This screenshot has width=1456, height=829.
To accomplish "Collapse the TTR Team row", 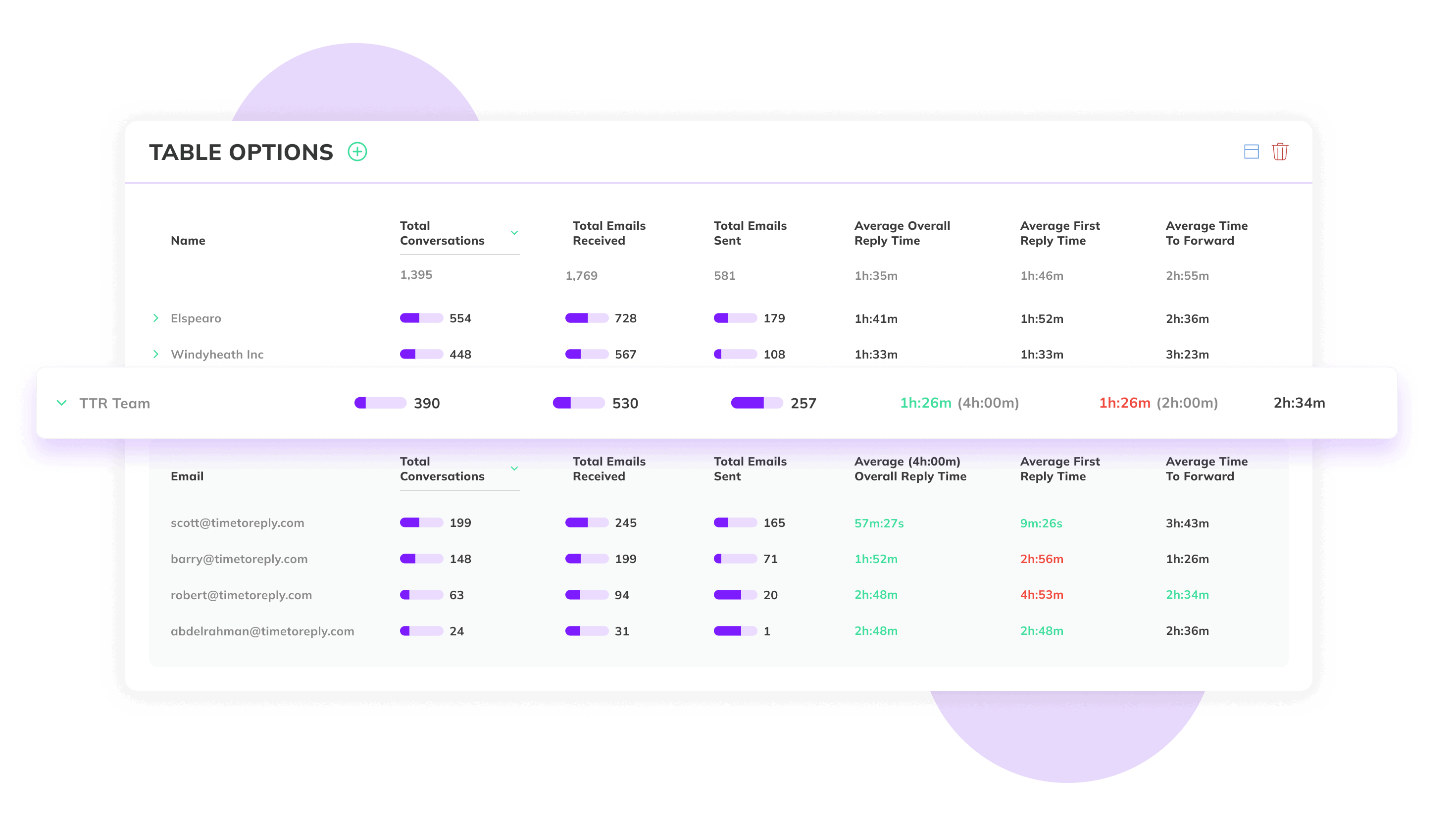I will (61, 403).
